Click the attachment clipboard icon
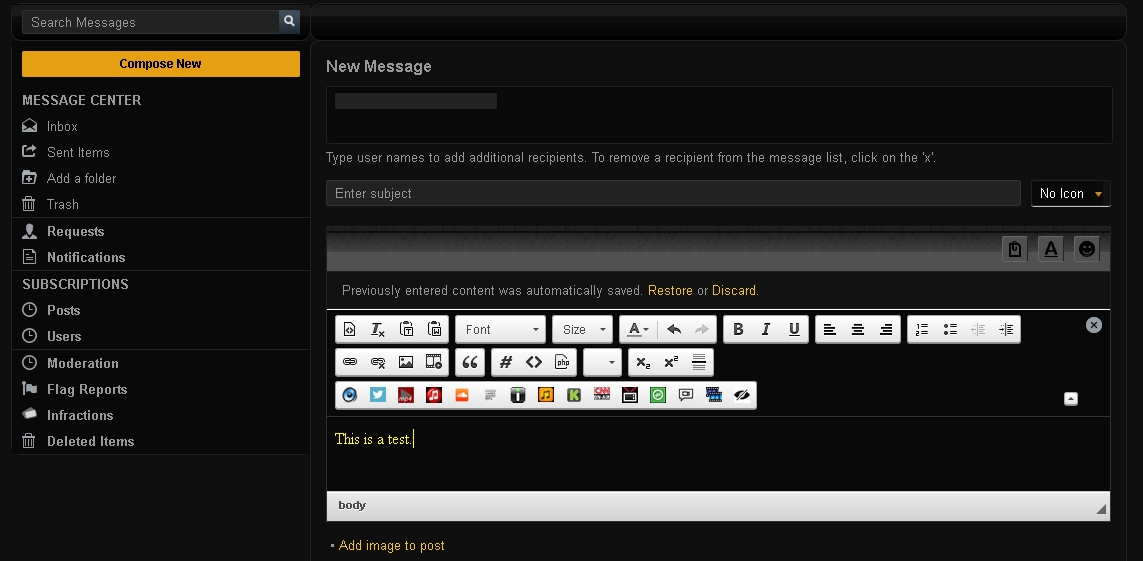1143x561 pixels. point(1015,249)
